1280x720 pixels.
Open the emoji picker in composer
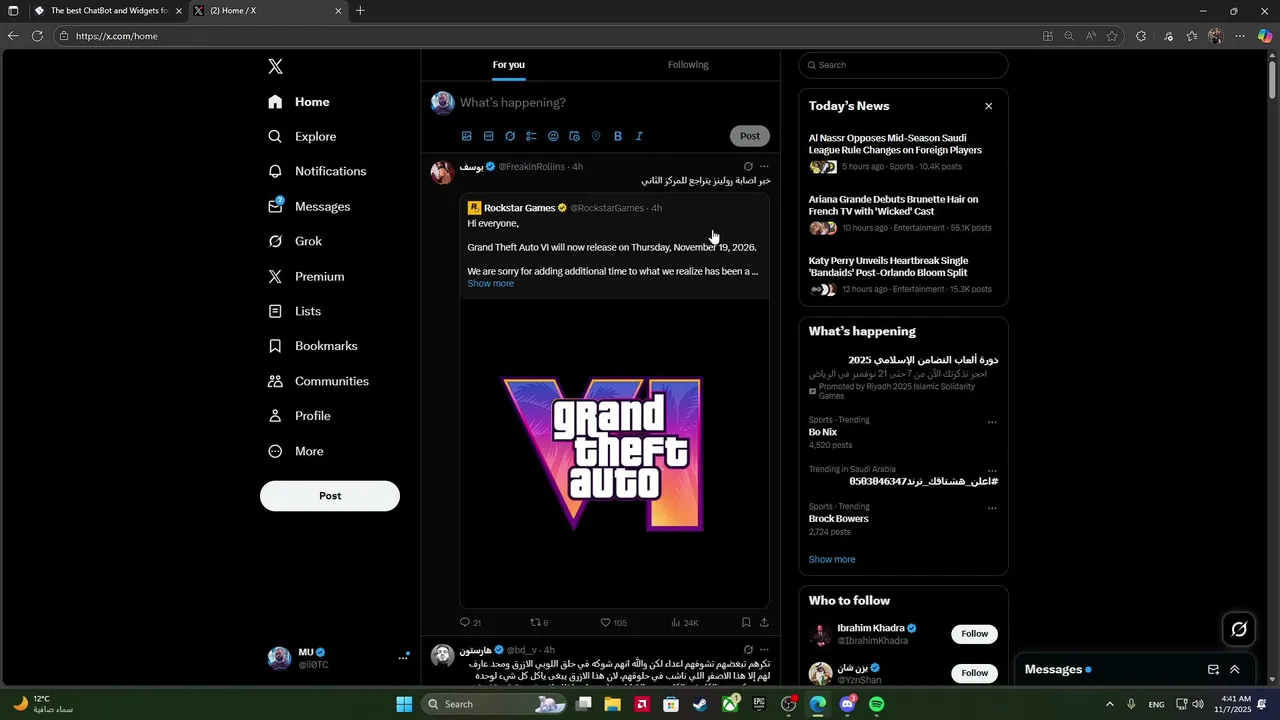click(553, 136)
